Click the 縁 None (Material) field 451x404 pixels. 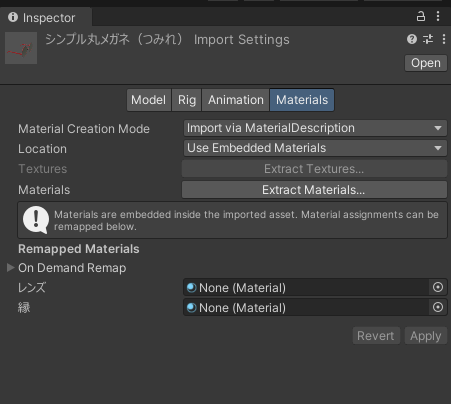pyautogui.click(x=306, y=307)
